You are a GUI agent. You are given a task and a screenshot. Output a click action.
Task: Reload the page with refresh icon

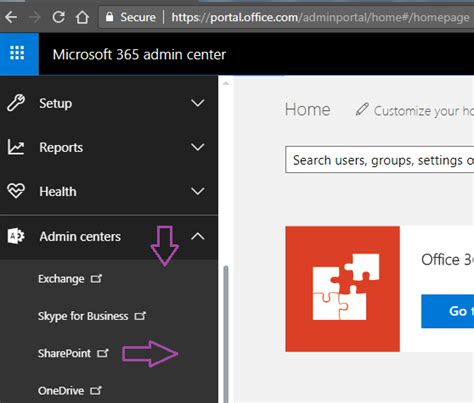click(x=59, y=17)
